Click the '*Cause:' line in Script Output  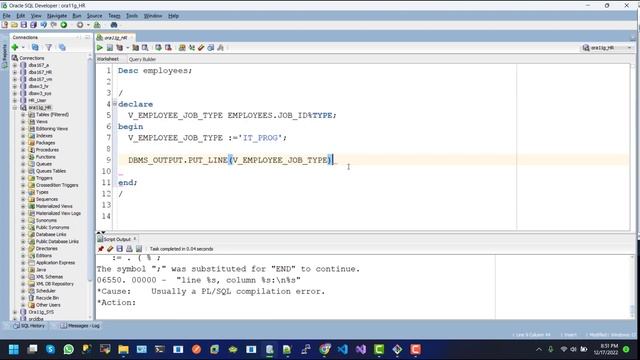coord(211,291)
